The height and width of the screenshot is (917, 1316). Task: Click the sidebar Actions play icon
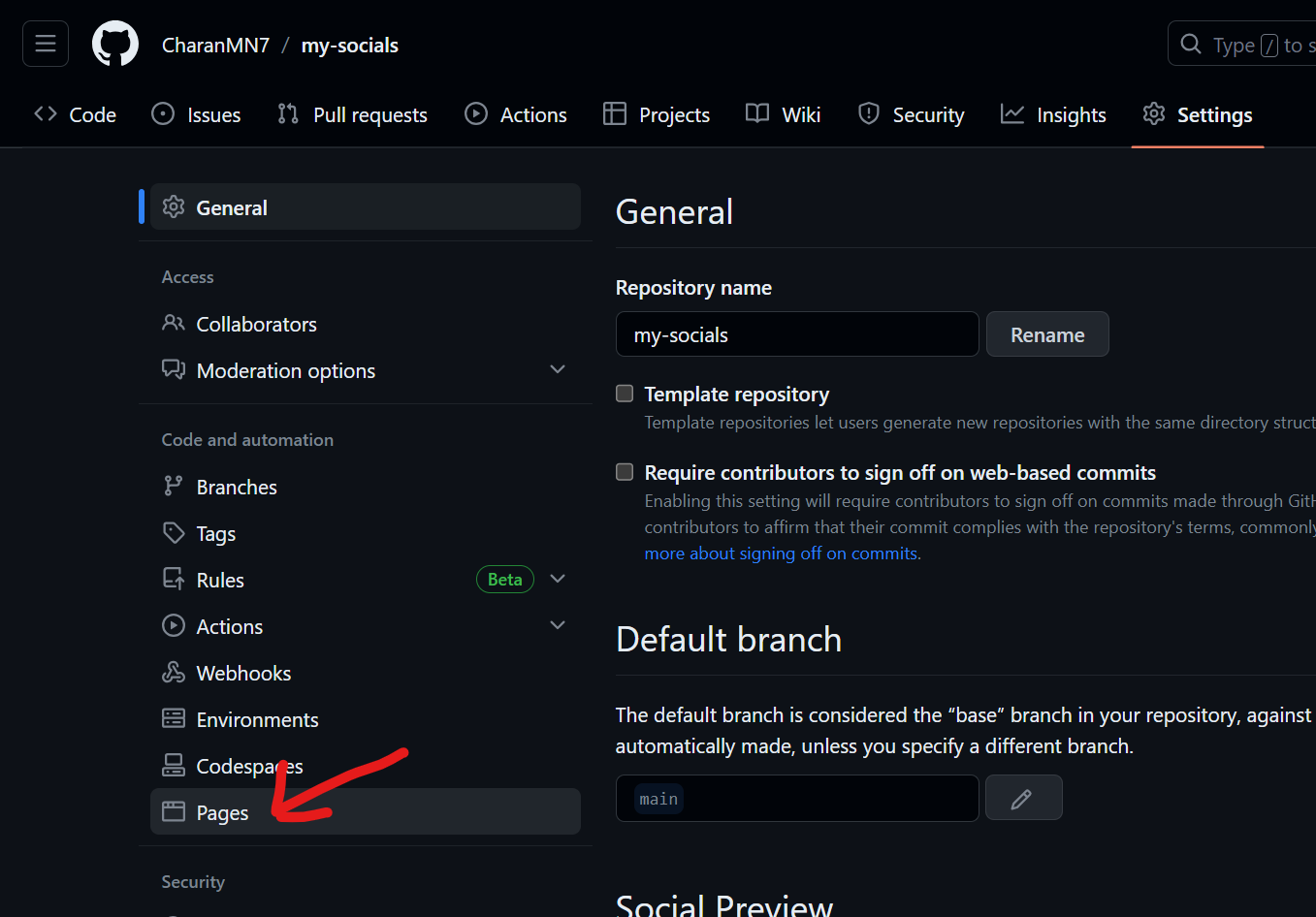click(x=174, y=625)
